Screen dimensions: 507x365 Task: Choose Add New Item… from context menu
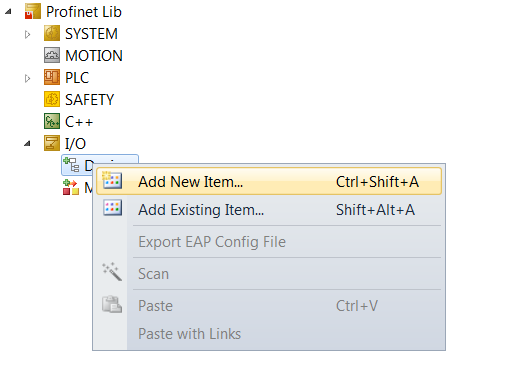(x=269, y=182)
